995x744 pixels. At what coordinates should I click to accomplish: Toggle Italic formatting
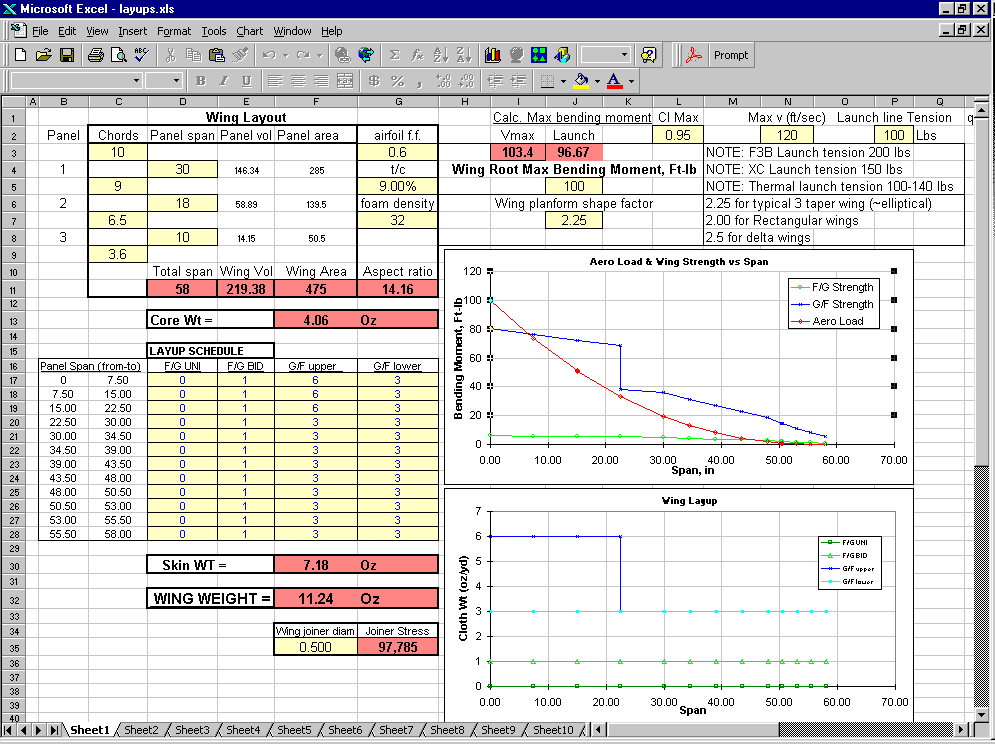tap(222, 81)
